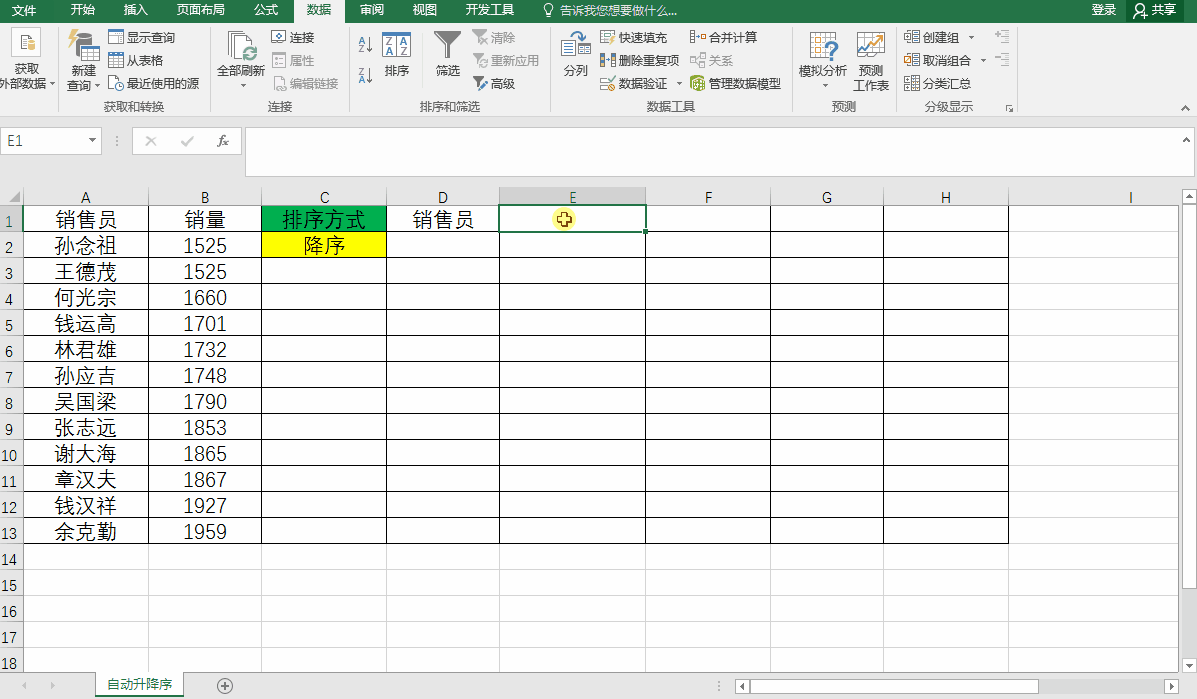Screen dimensions: 1197x699
Task: Select the yellow 降序 cell
Action: (324, 245)
